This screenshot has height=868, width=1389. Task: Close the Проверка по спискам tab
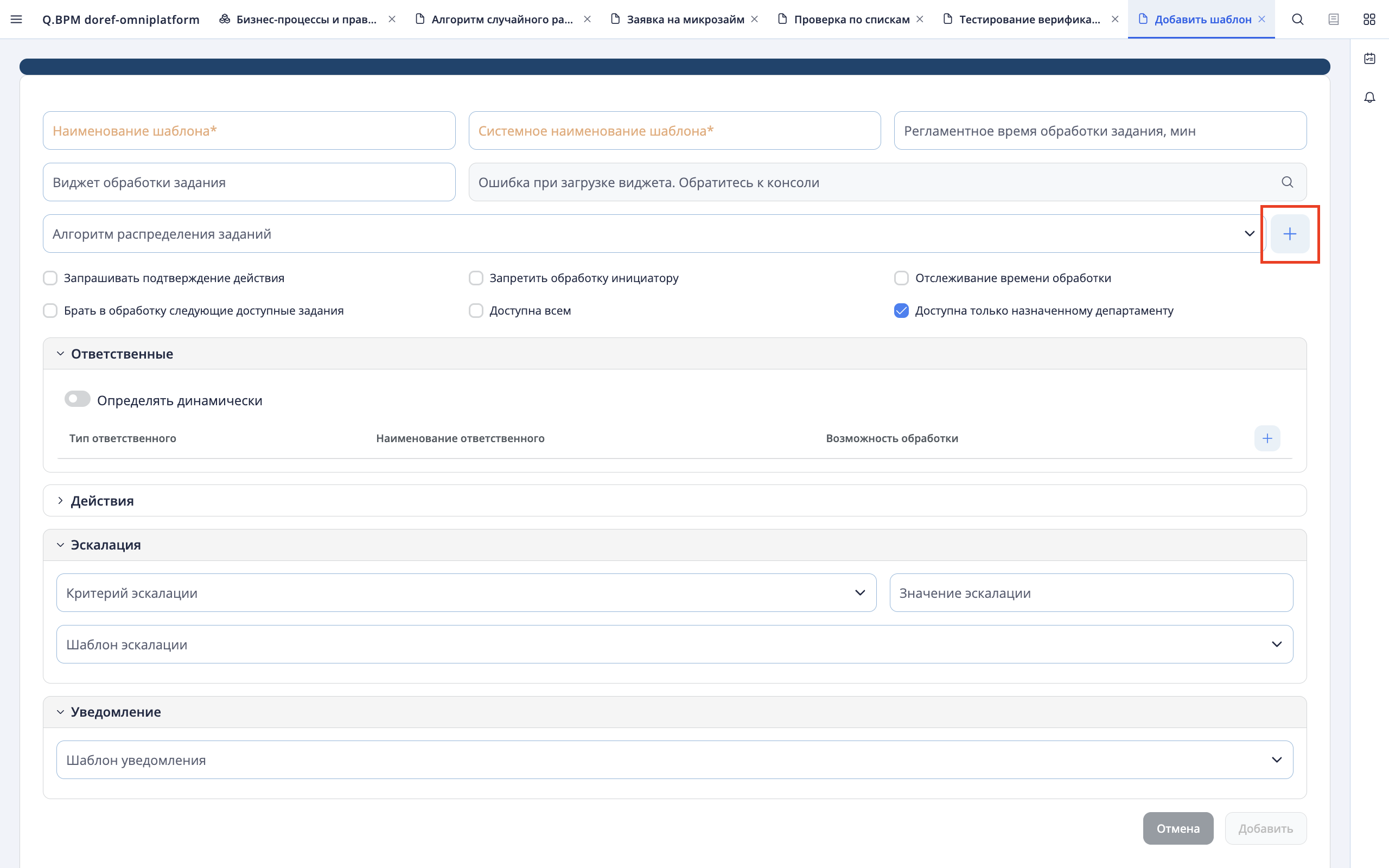(x=920, y=20)
